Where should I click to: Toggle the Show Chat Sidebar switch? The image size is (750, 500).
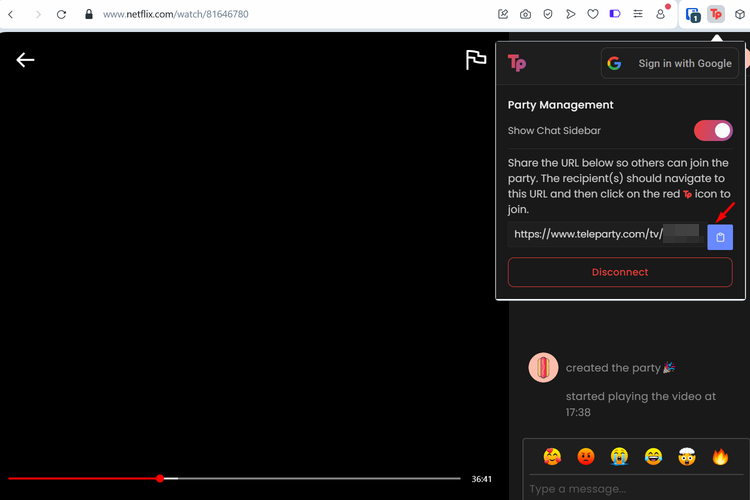[713, 131]
